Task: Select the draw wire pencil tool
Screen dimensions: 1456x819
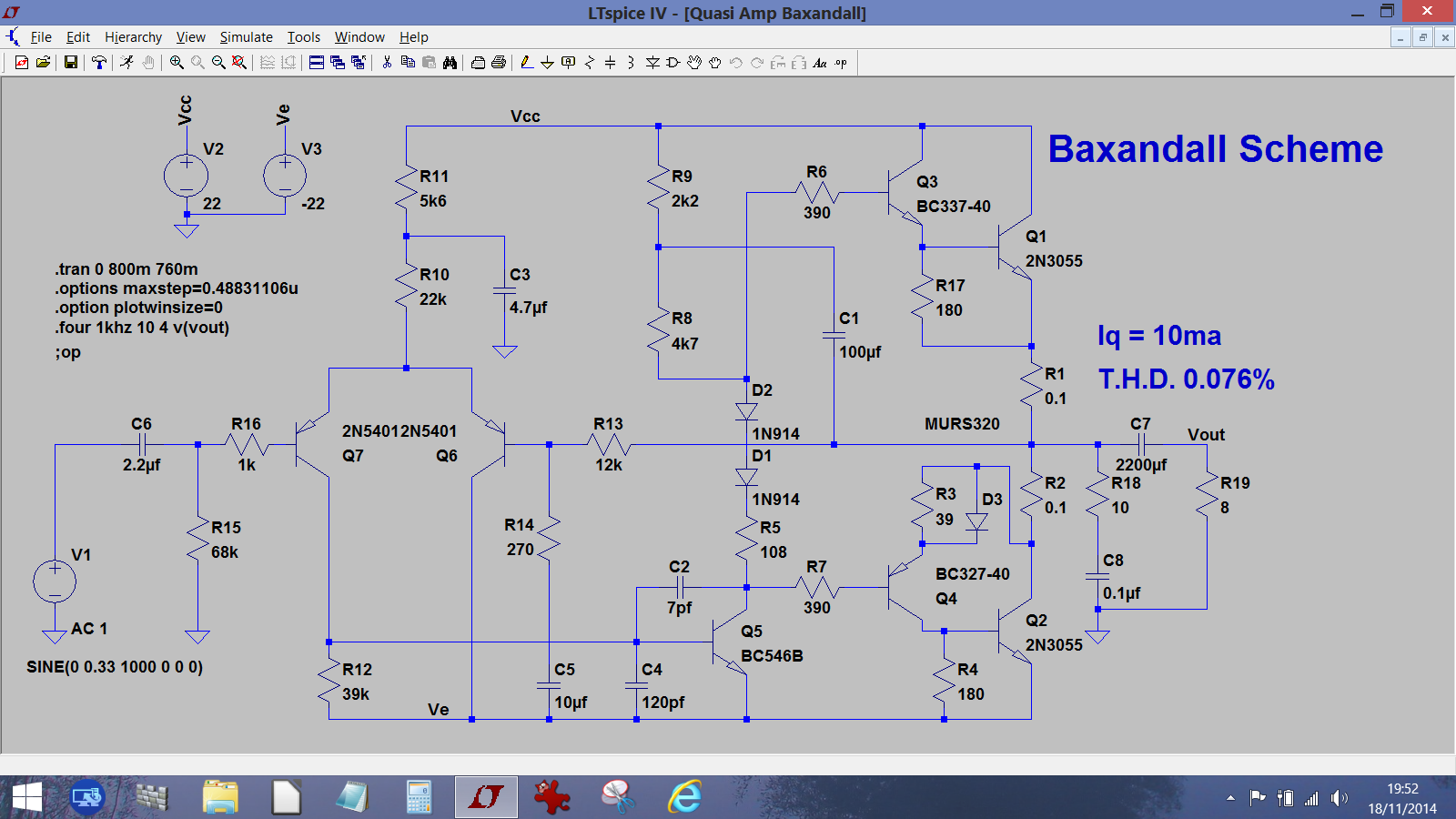Action: (527, 62)
